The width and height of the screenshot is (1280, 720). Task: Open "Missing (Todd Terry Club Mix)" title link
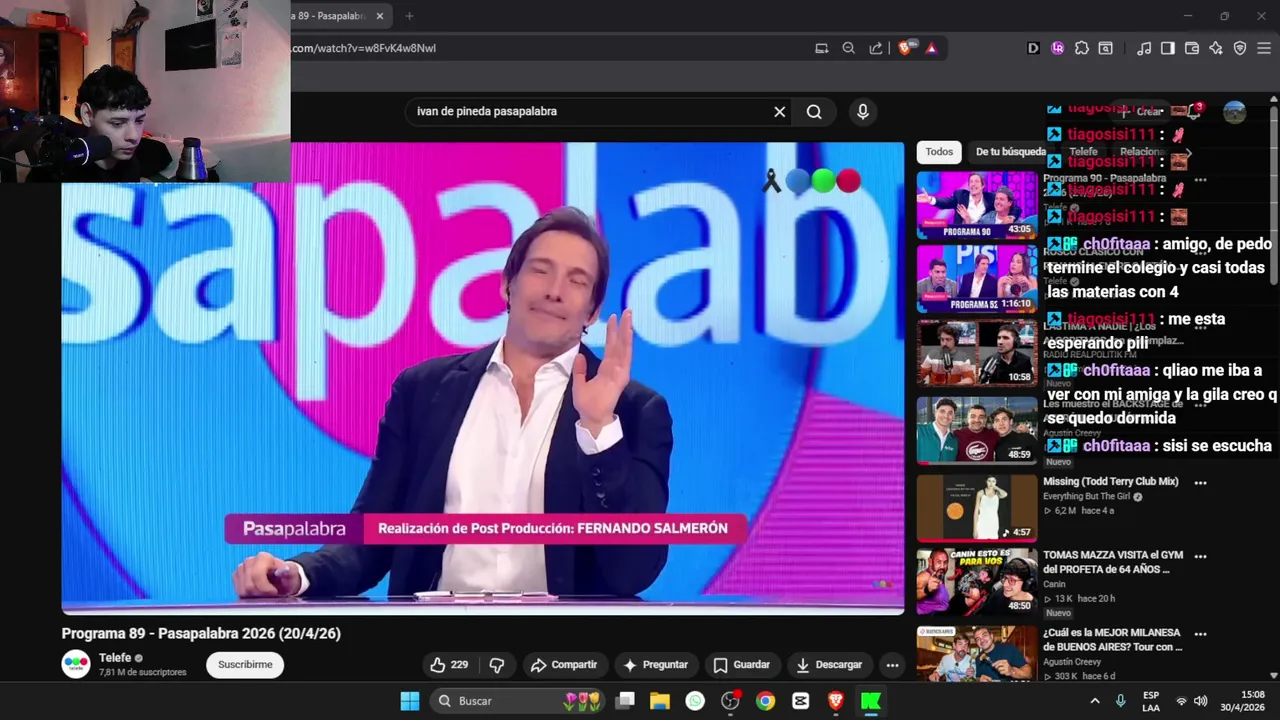pyautogui.click(x=1111, y=482)
